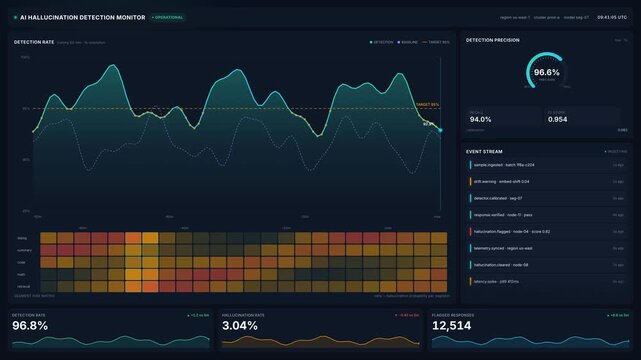
Task: Toggle the BASELINE series in chart legend
Action: pyautogui.click(x=408, y=42)
